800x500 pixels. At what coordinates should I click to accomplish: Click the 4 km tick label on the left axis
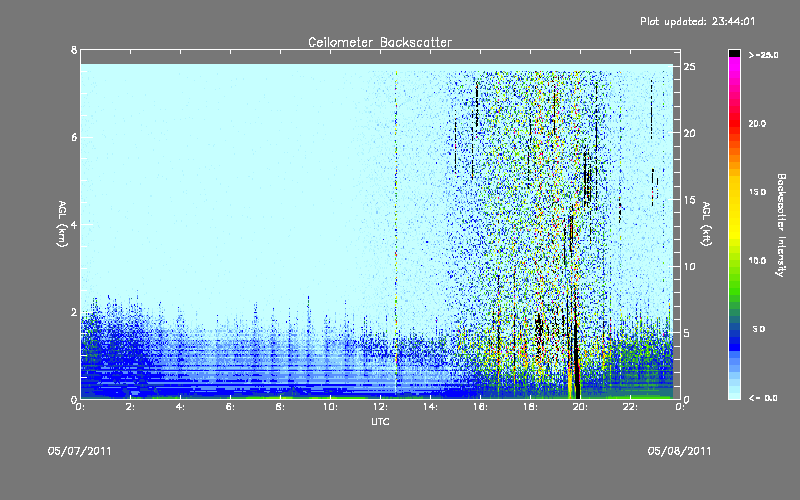click(x=74, y=224)
